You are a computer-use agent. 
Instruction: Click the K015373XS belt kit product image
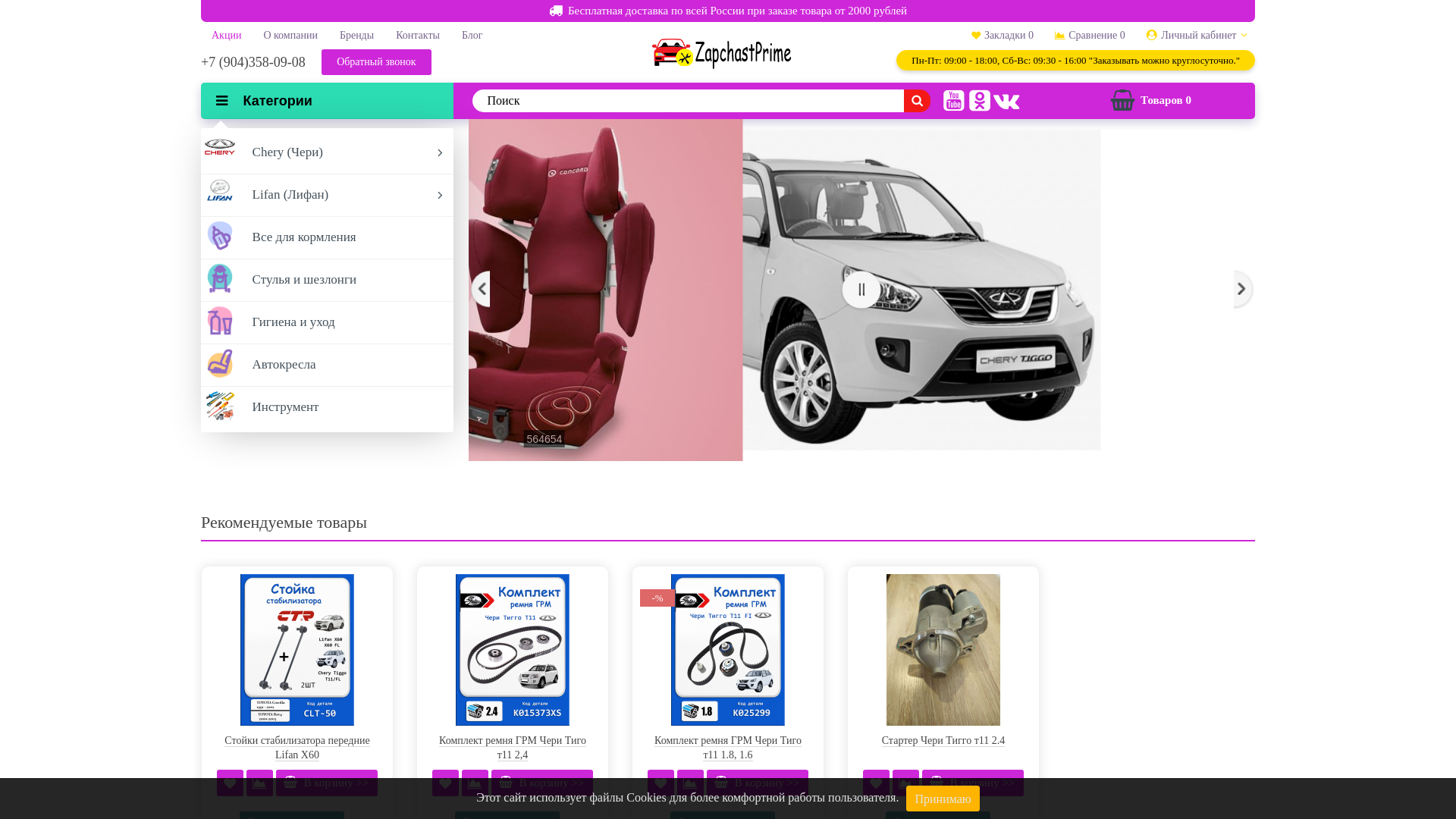click(x=513, y=650)
